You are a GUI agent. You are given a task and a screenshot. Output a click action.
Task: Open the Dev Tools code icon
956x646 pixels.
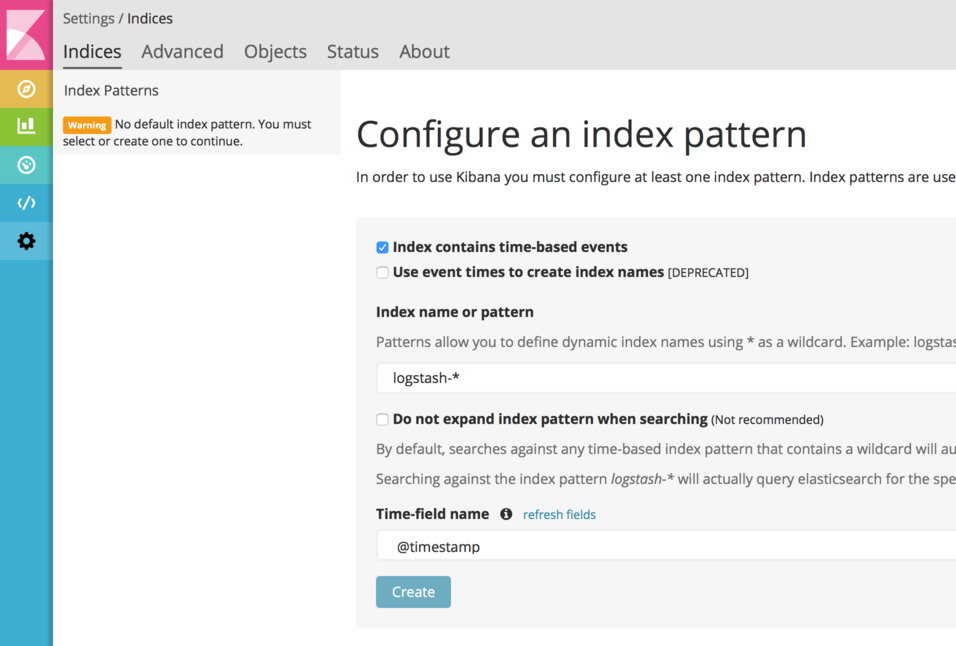tap(26, 203)
